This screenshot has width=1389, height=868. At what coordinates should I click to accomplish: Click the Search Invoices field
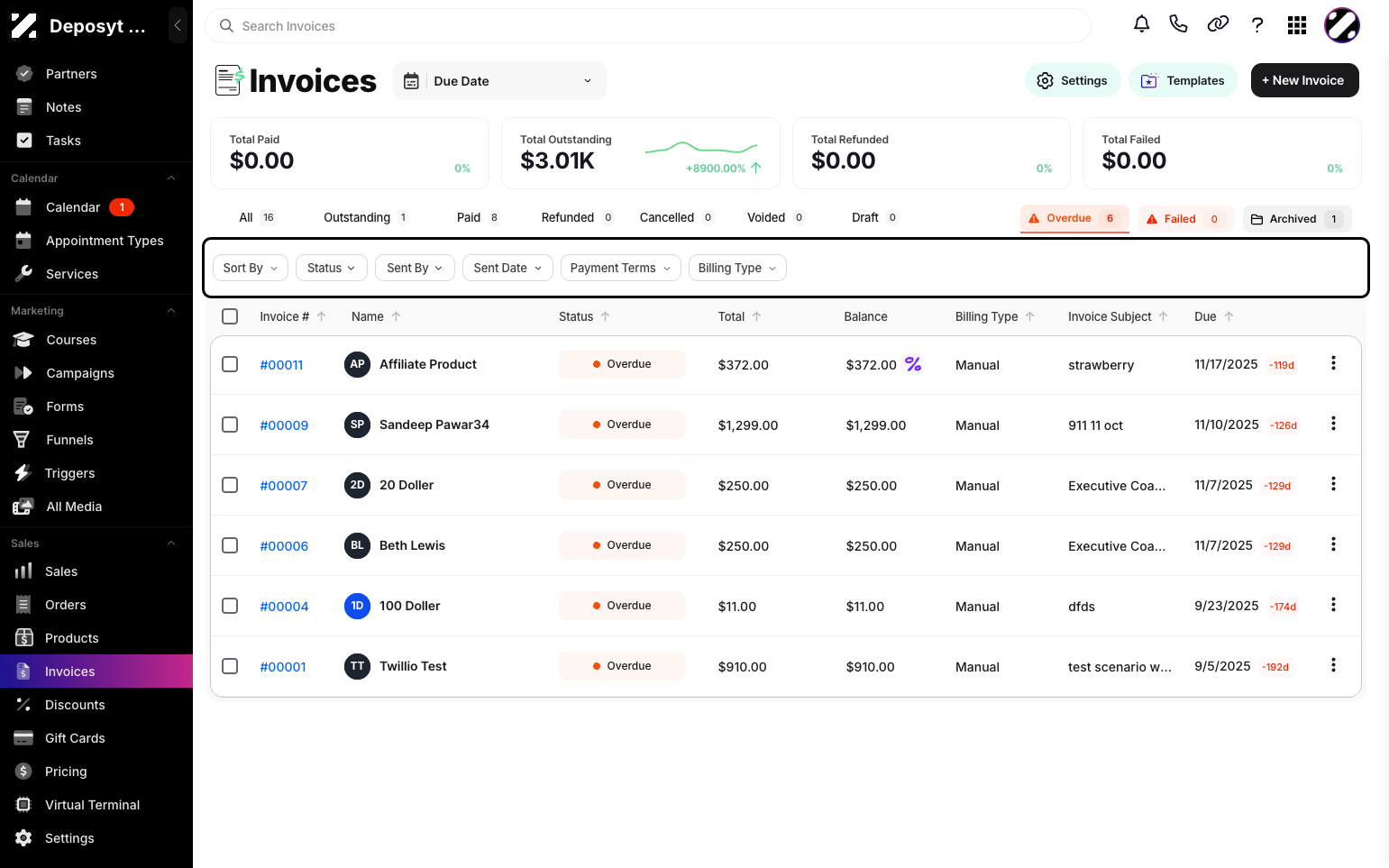tap(648, 26)
